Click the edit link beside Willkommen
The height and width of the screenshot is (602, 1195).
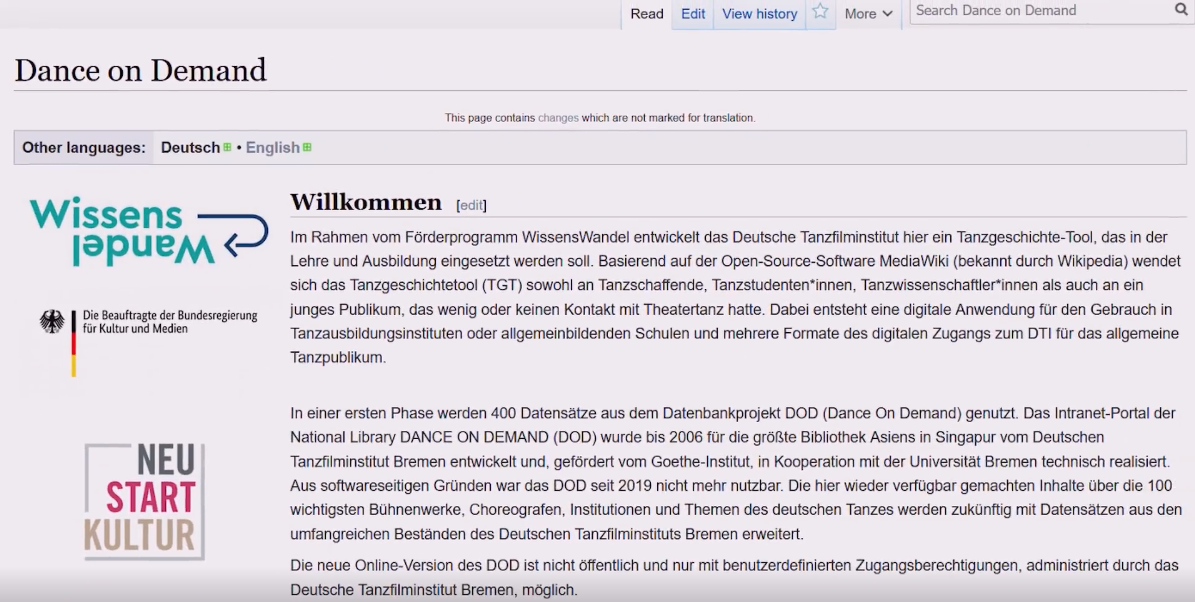click(x=471, y=205)
